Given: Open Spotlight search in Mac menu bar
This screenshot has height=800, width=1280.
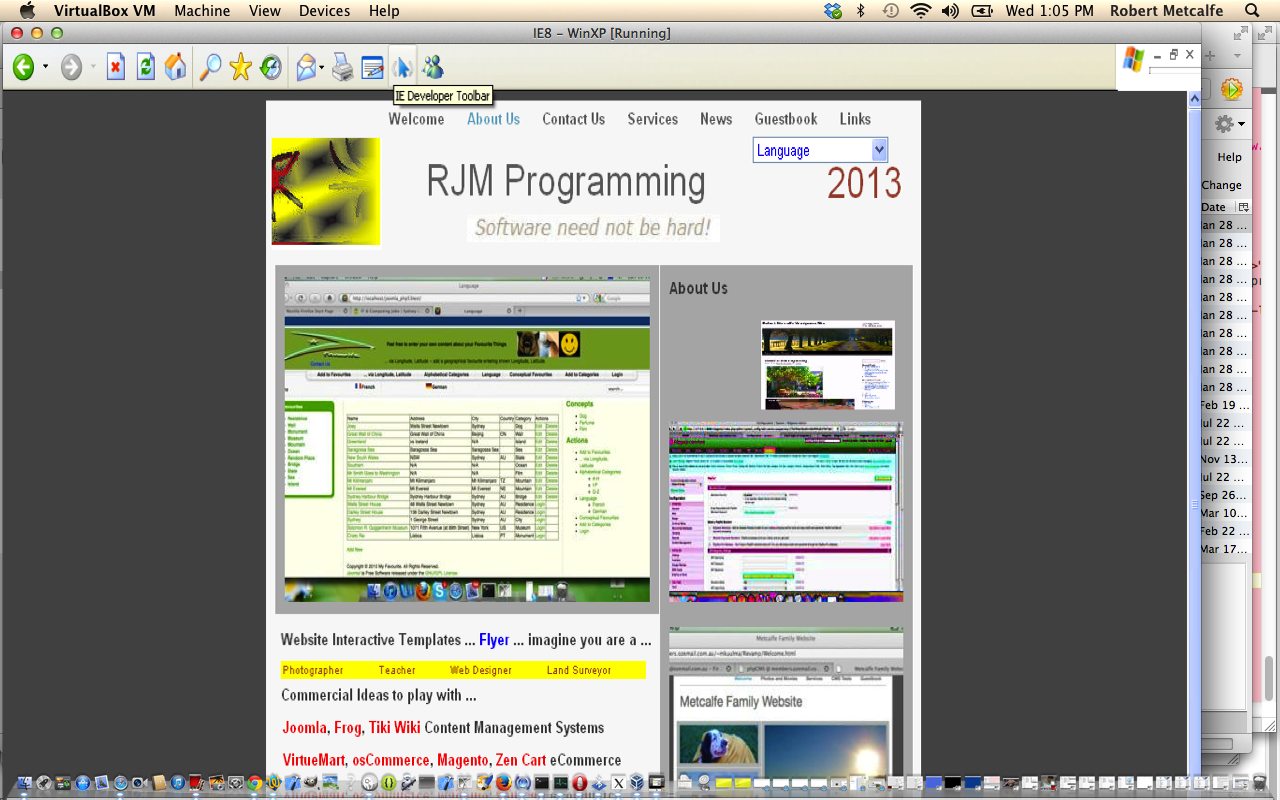Looking at the screenshot, I should [1252, 11].
